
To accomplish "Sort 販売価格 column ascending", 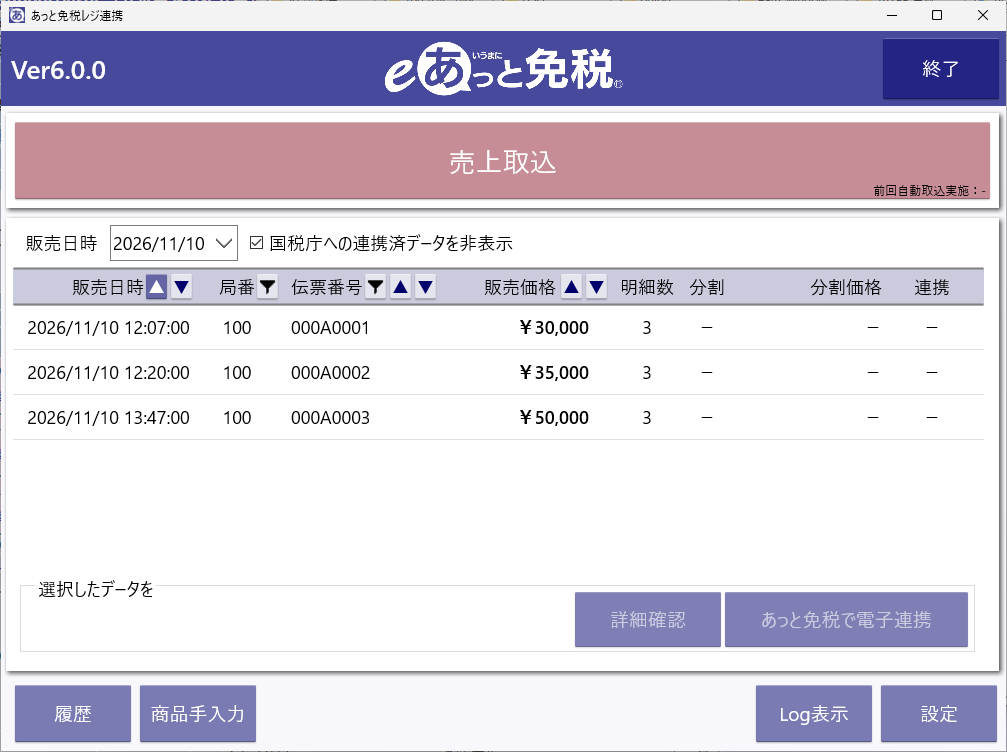I will [x=572, y=286].
